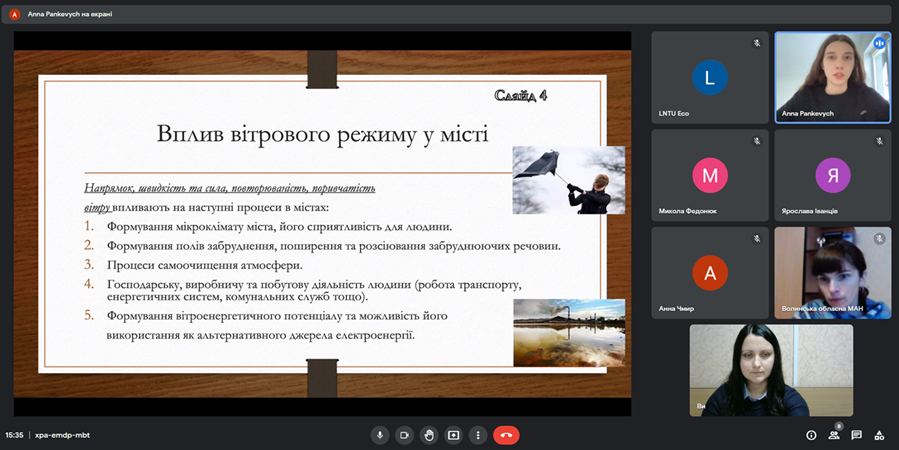Click Анна Чмир's orange A avatar
Viewport: 899px width, 450px height.
tap(710, 273)
